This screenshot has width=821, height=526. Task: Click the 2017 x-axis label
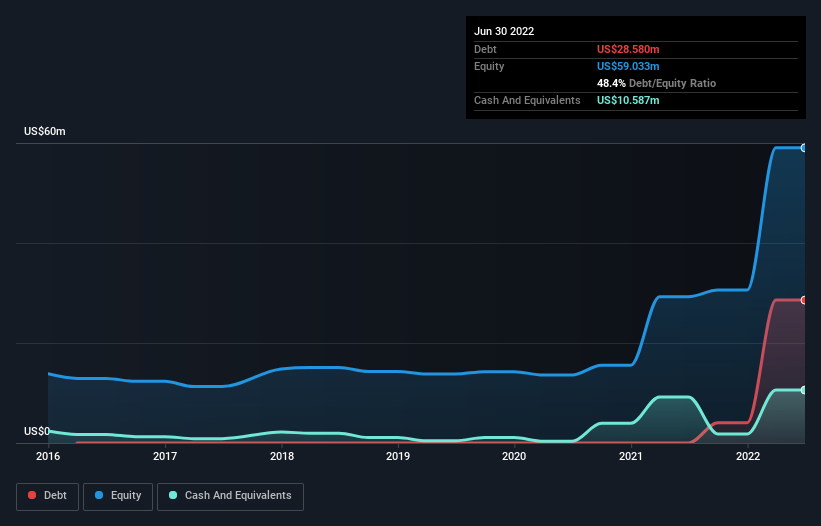(165, 456)
